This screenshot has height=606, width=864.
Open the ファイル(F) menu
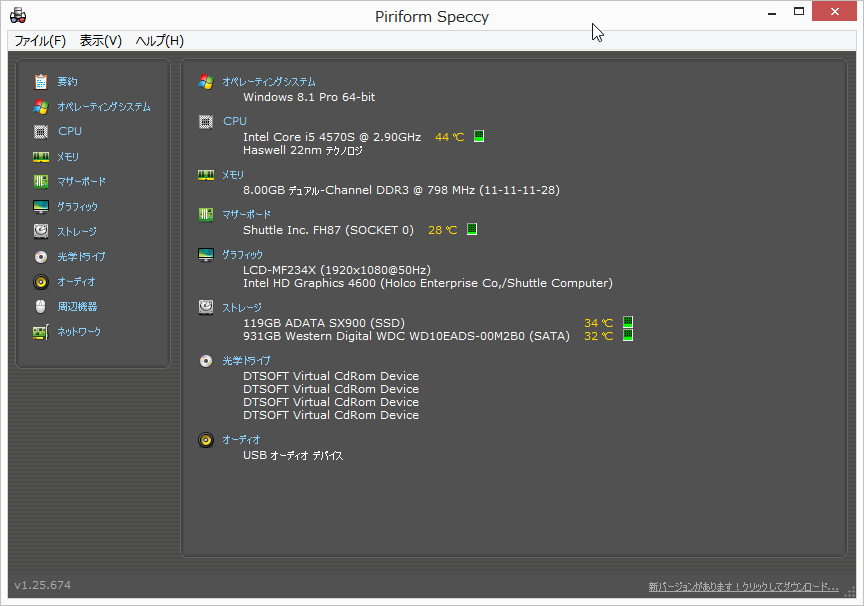pyautogui.click(x=40, y=41)
